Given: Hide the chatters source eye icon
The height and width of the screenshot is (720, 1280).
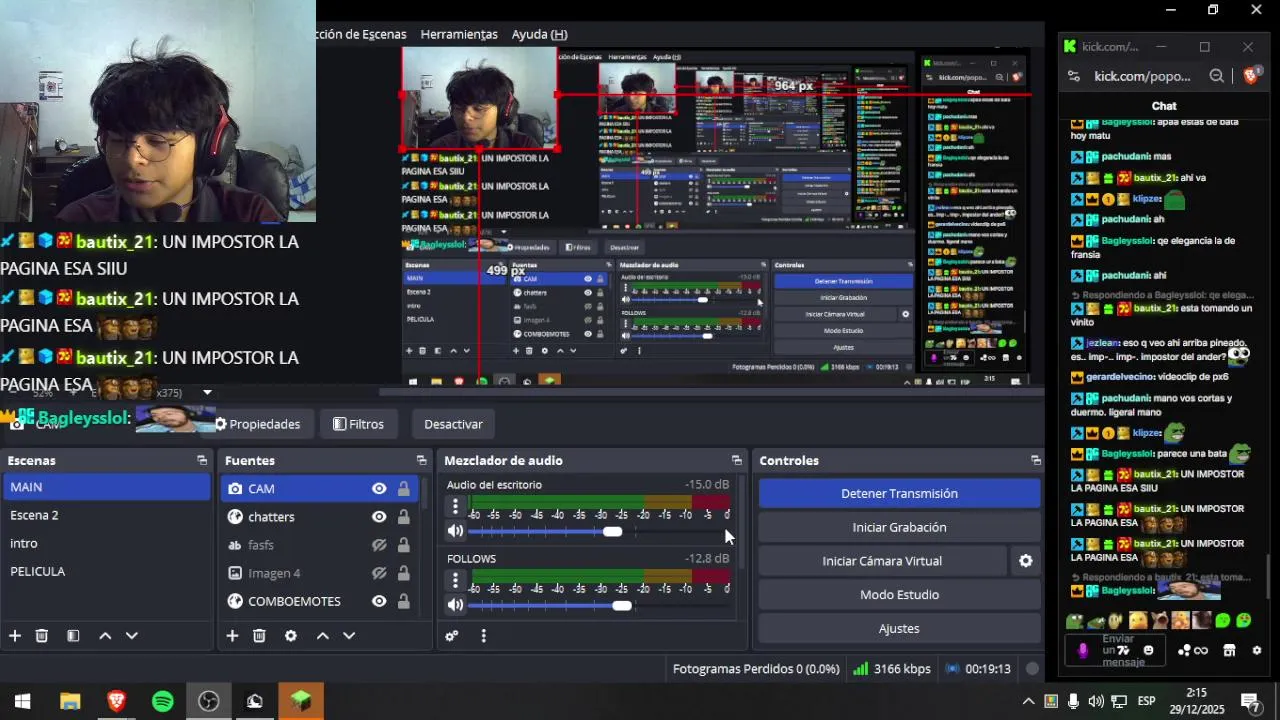Looking at the screenshot, I should (379, 517).
